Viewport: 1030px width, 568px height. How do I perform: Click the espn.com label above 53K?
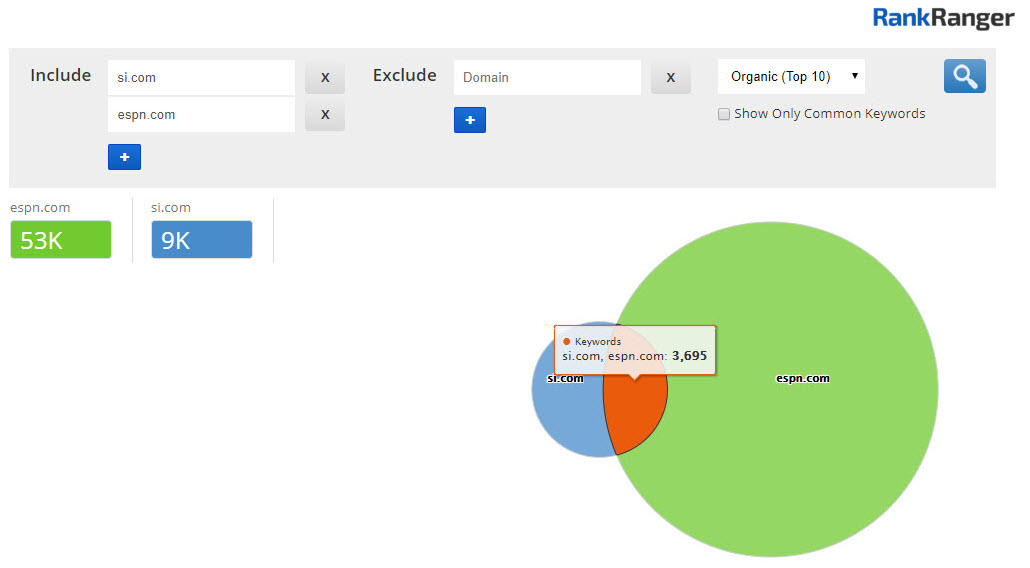point(40,208)
